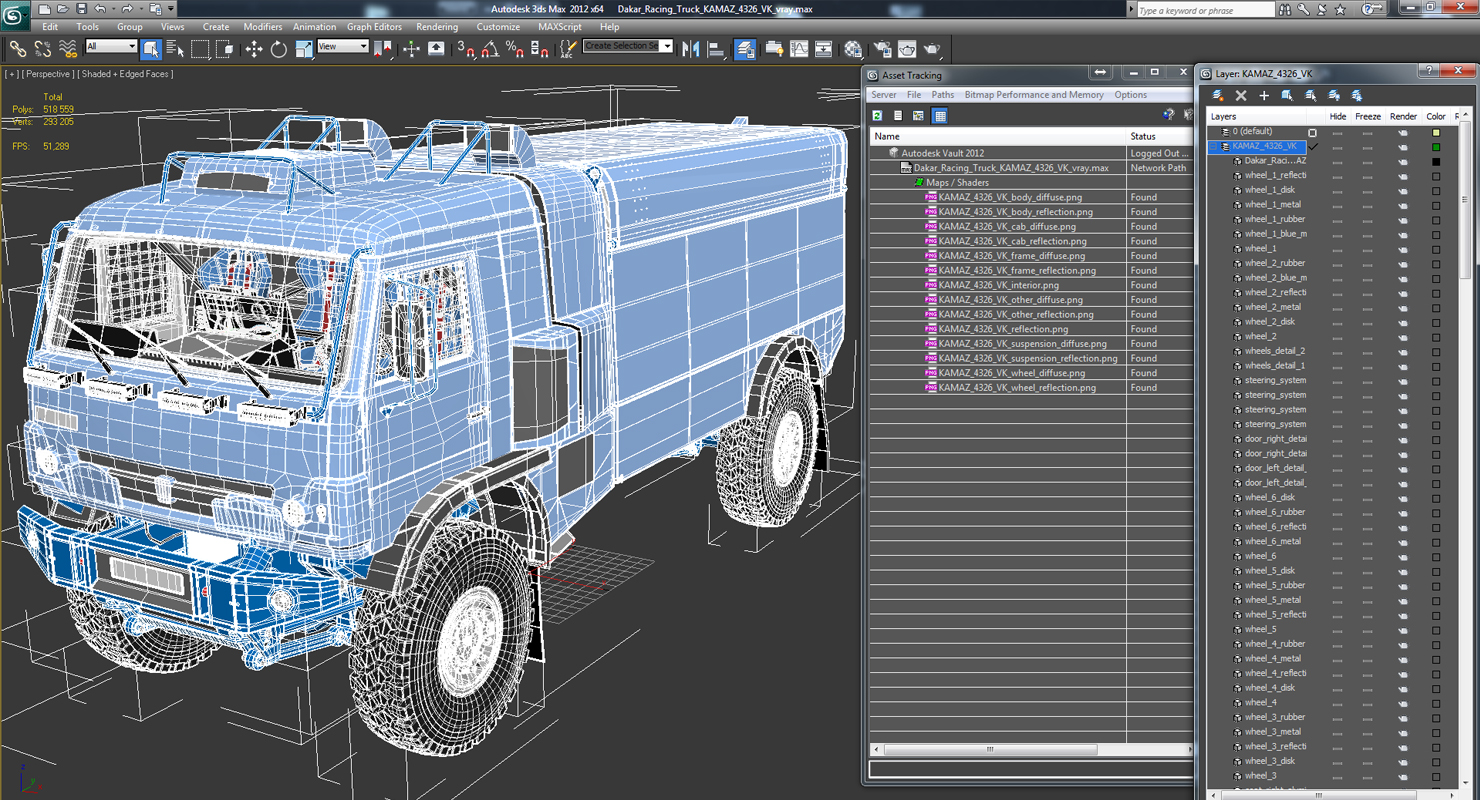Open the Curve Editor from toolbar
The image size is (1480, 800).
799,48
